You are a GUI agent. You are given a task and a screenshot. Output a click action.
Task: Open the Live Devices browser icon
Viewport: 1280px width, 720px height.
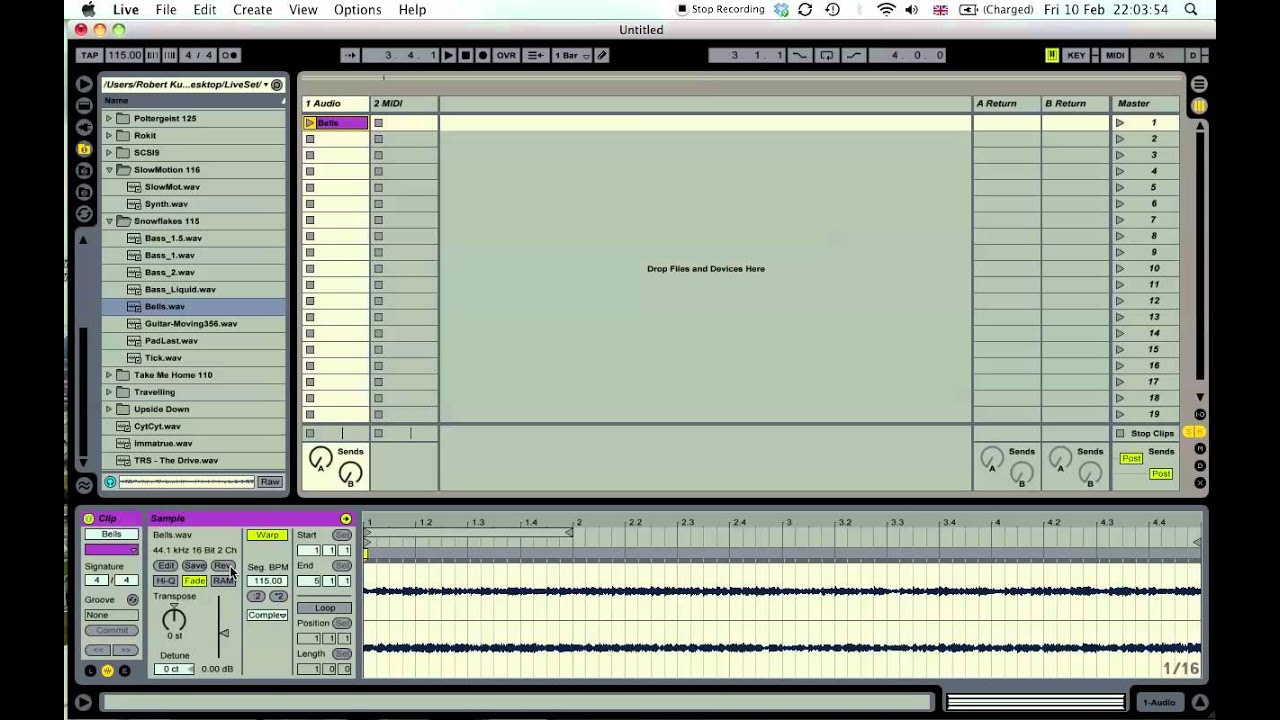tap(84, 105)
